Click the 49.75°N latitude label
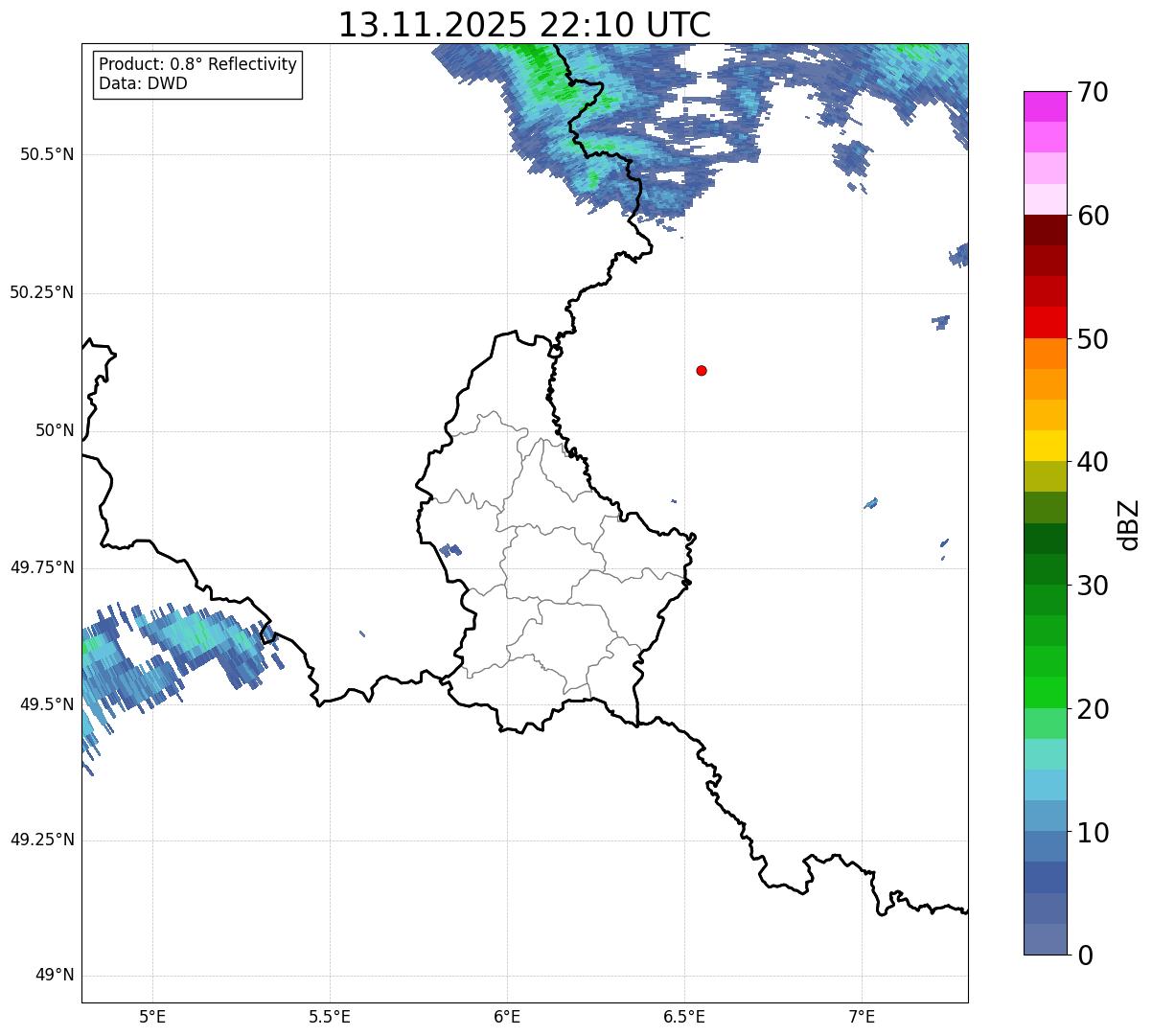The width and height of the screenshot is (1152, 1036). tap(42, 567)
